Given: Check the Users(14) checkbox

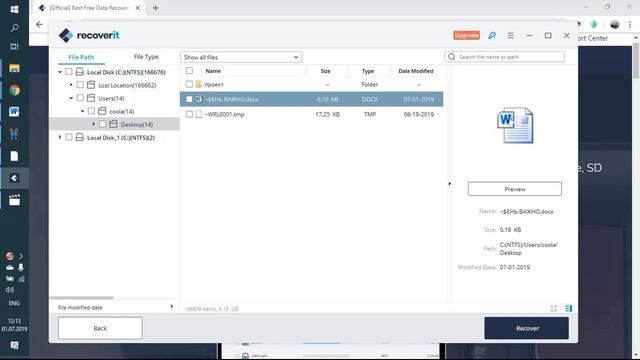Looking at the screenshot, I should 80,98.
